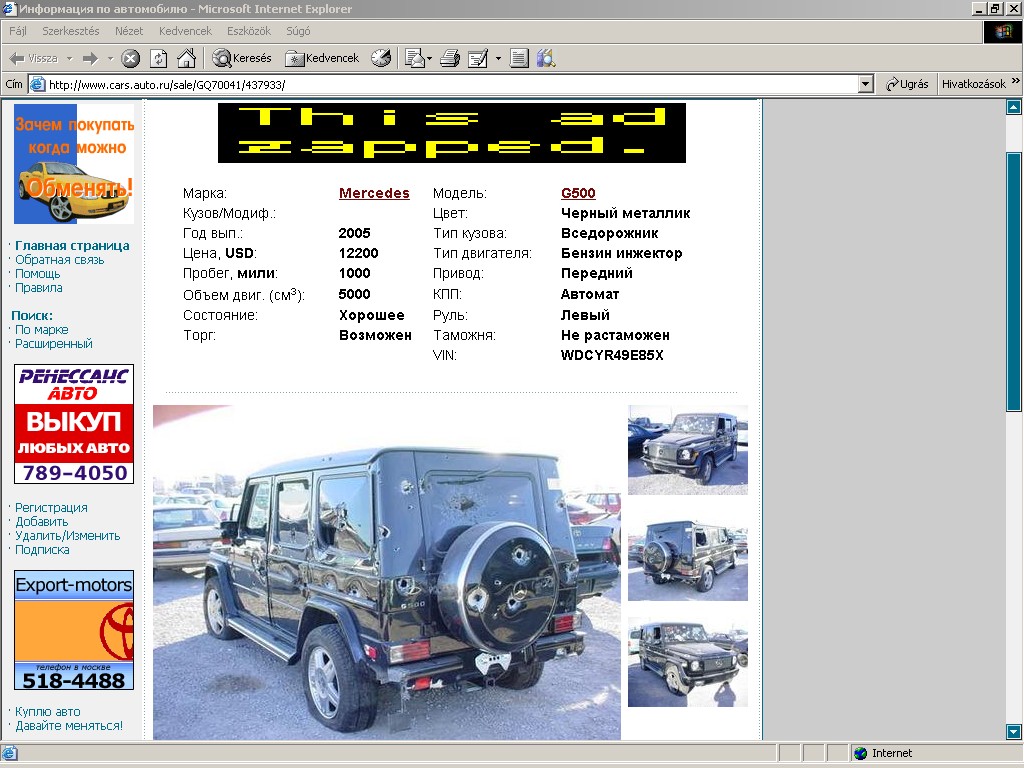1024x768 pixels.
Task: Click the Edit page toolbar icon
Action: coord(478,59)
